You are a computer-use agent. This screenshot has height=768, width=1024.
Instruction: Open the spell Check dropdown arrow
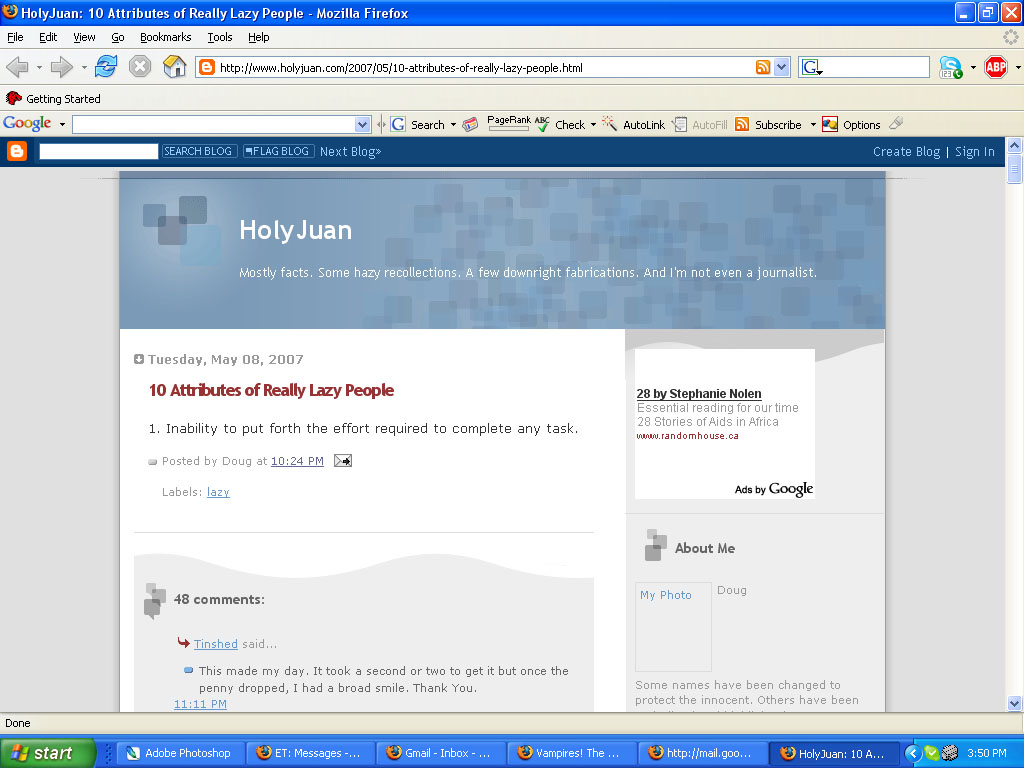coord(593,125)
